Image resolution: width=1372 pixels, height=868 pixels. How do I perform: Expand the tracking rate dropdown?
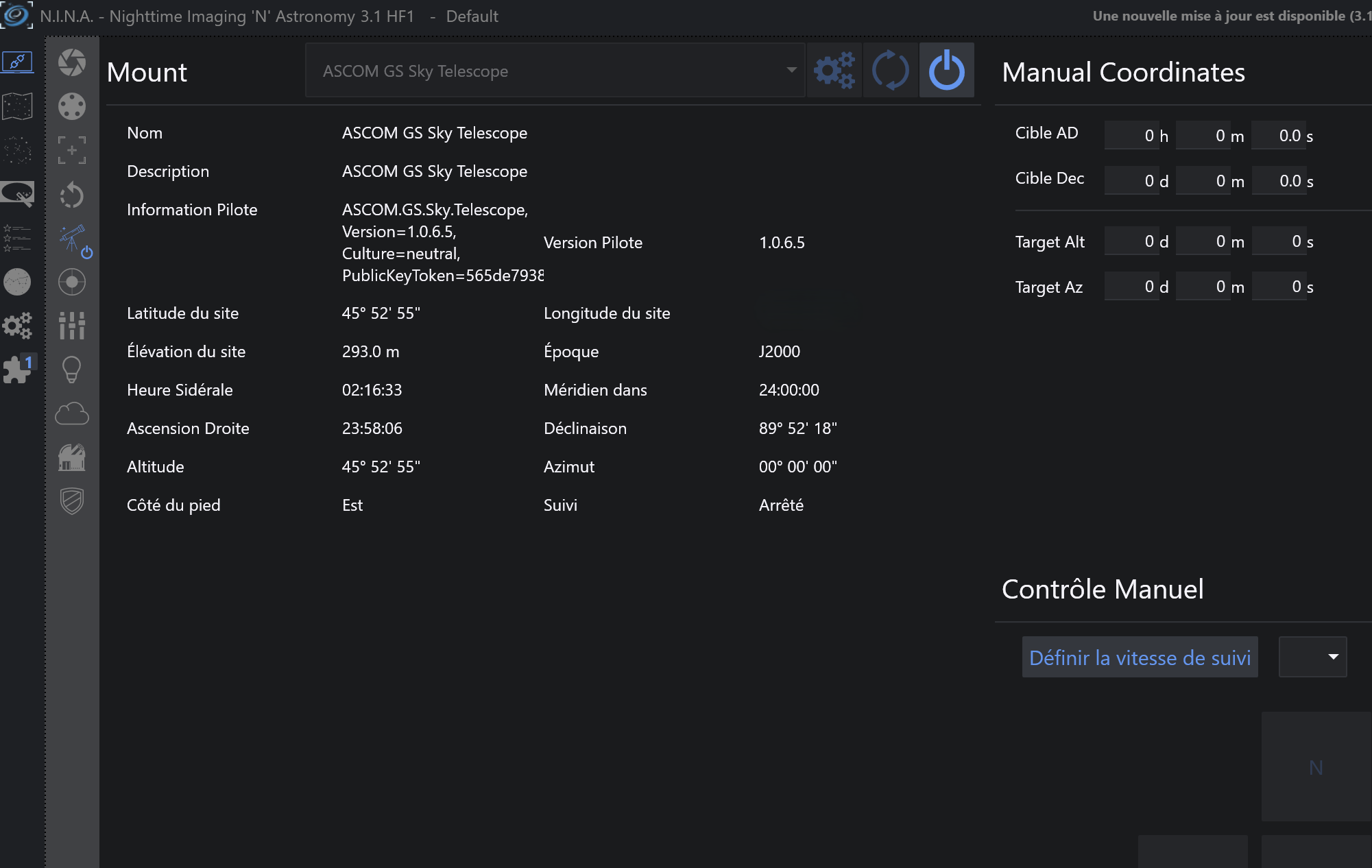(1312, 657)
